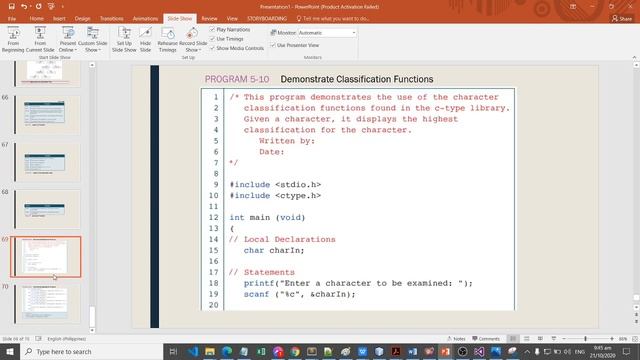The width and height of the screenshot is (640, 360).
Task: Open OBS Studio from taskbar
Action: coord(462,351)
